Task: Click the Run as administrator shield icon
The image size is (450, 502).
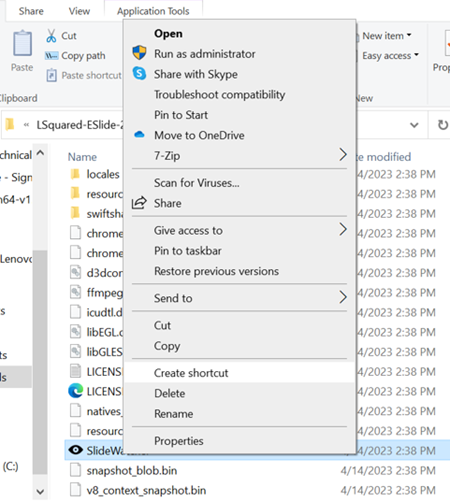Action: [x=139, y=53]
